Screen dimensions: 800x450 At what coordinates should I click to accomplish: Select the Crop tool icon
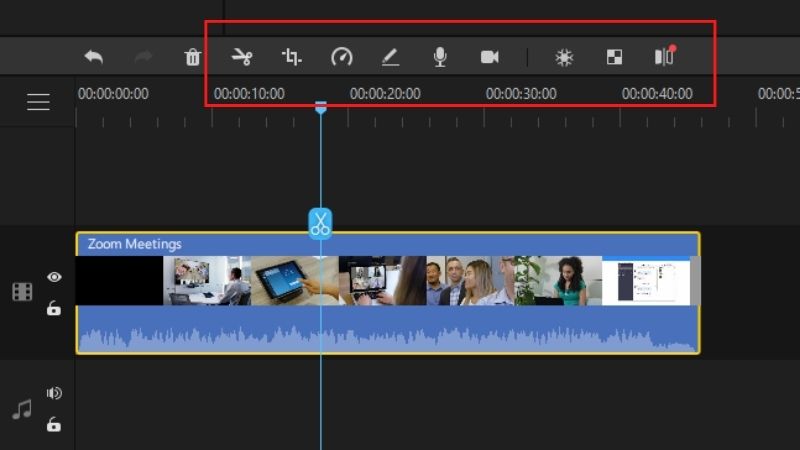[x=291, y=57]
